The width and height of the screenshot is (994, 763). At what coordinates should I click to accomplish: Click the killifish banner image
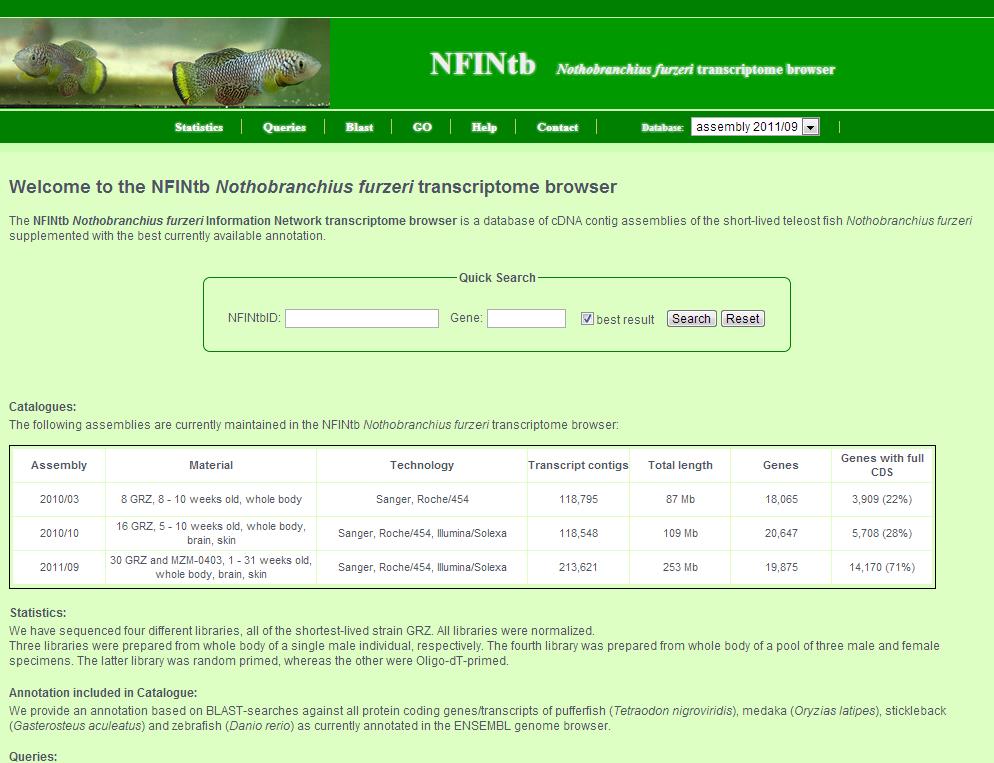point(165,63)
